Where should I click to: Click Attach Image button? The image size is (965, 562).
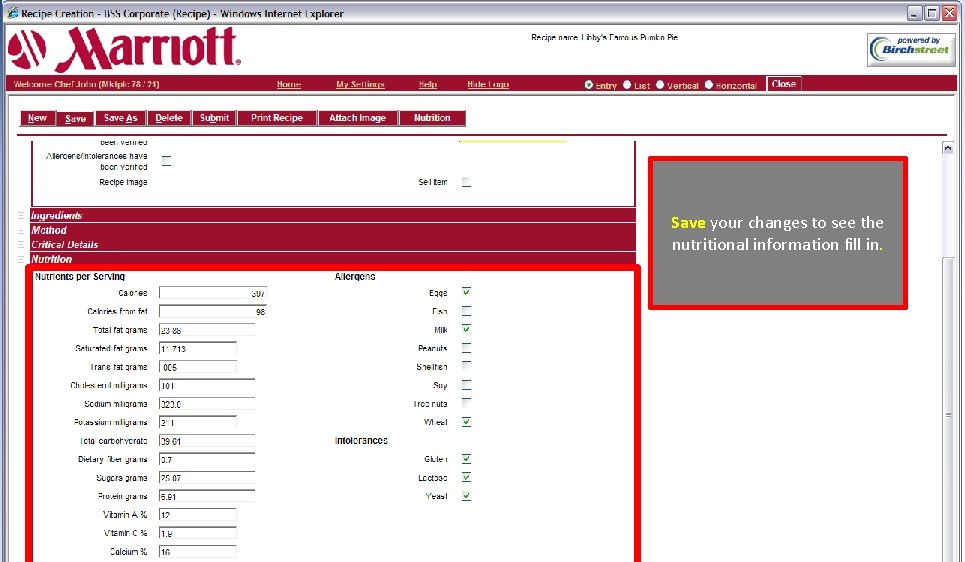pos(358,118)
